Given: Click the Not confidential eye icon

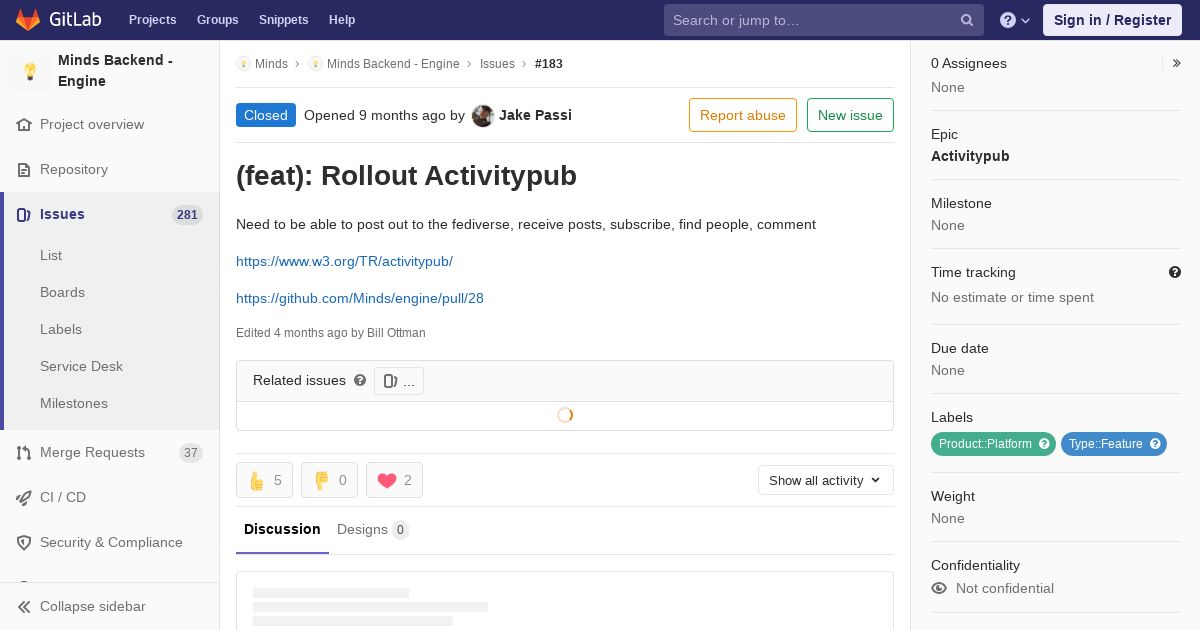Looking at the screenshot, I should [x=939, y=588].
